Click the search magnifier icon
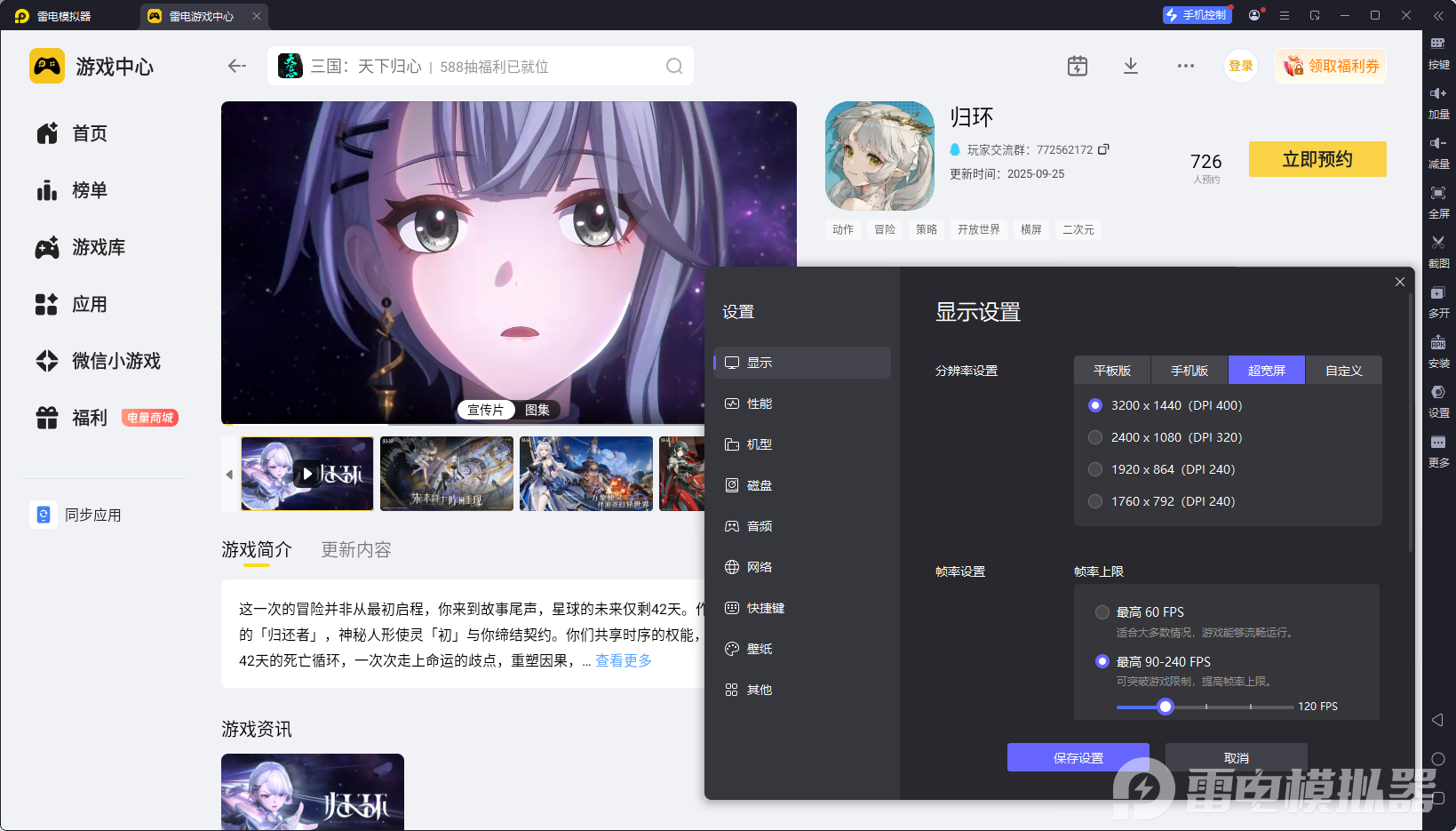 click(x=674, y=66)
